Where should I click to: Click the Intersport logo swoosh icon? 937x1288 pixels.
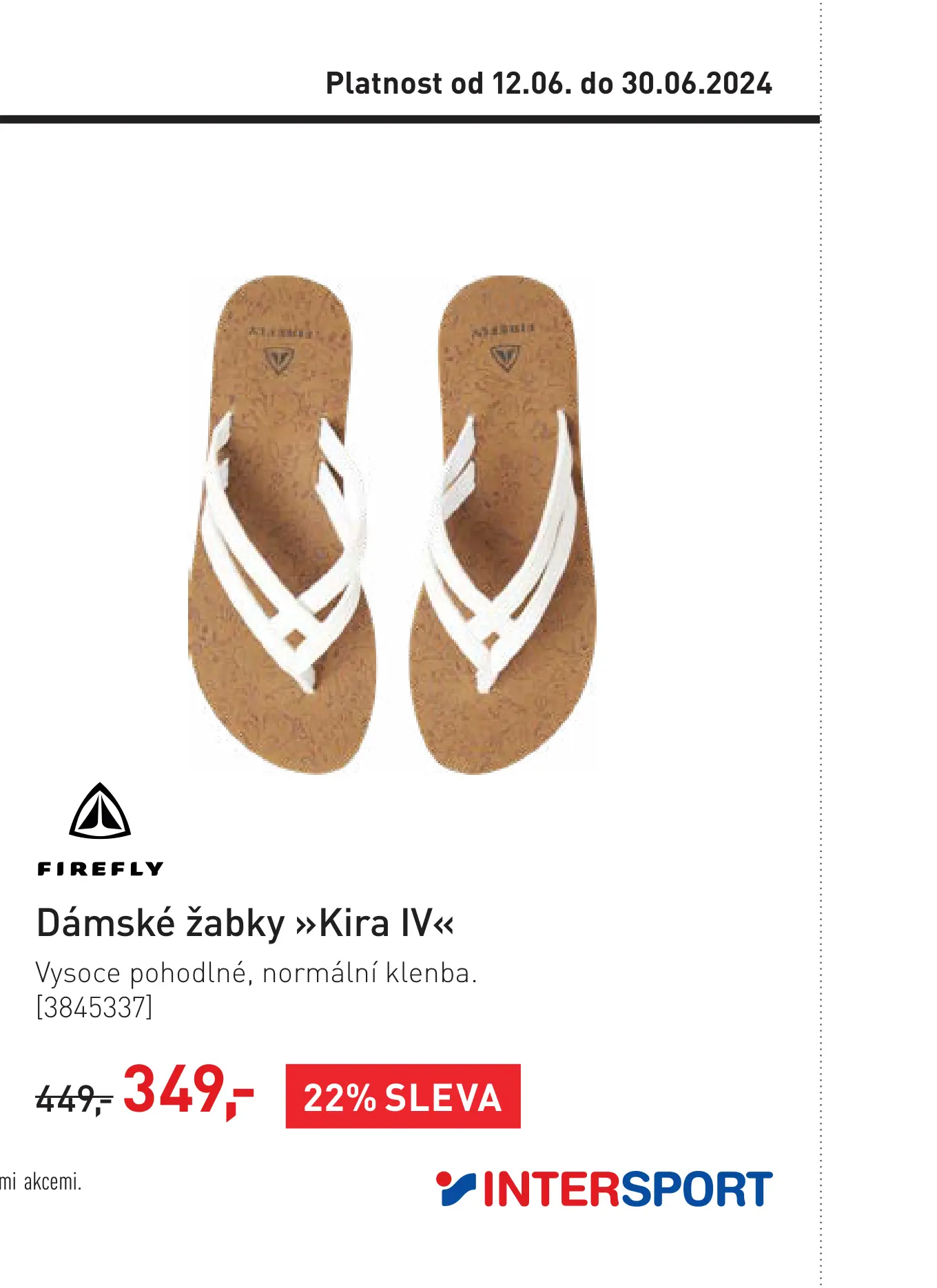[x=456, y=1188]
